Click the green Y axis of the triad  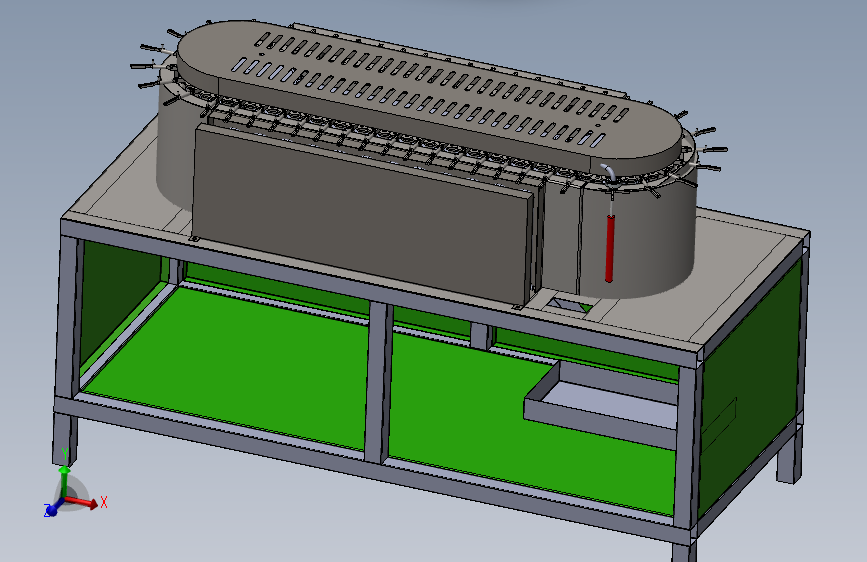click(65, 480)
